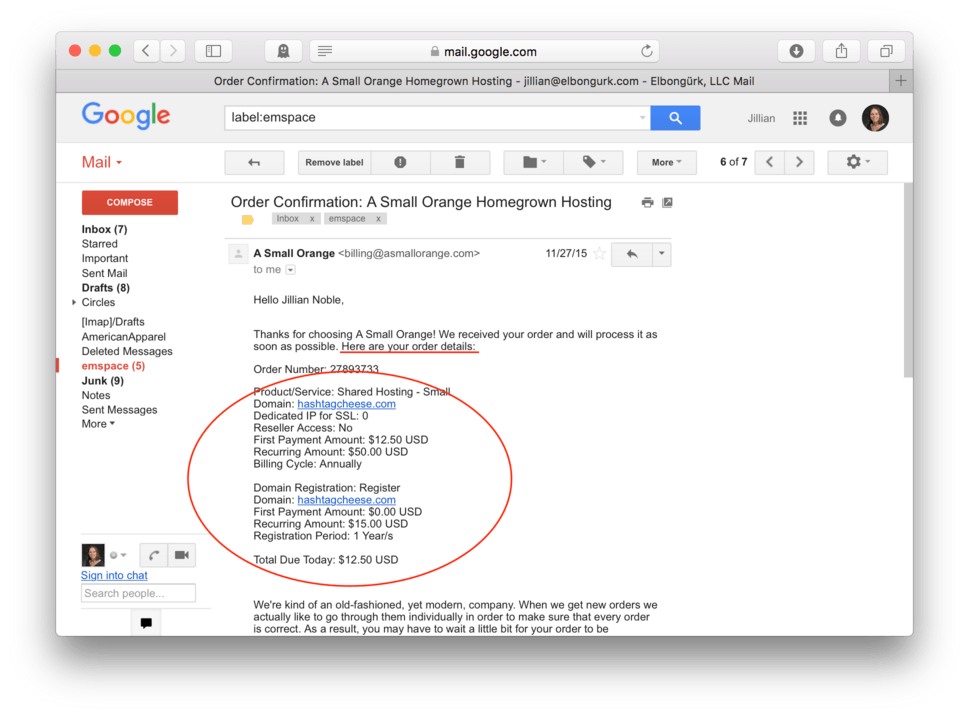Open the Google apps grid icon
Image resolution: width=969 pixels, height=716 pixels.
coord(800,118)
